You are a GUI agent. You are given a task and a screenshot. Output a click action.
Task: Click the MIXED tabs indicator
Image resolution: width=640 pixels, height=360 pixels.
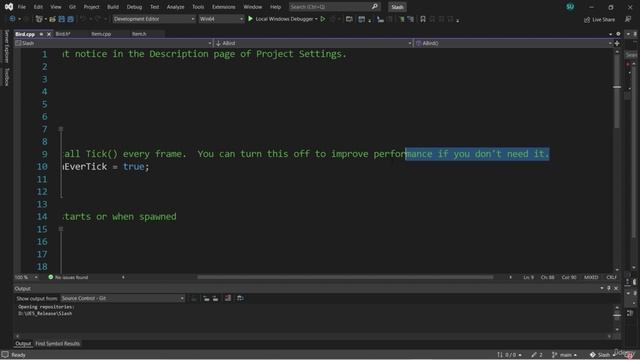[x=591, y=278]
